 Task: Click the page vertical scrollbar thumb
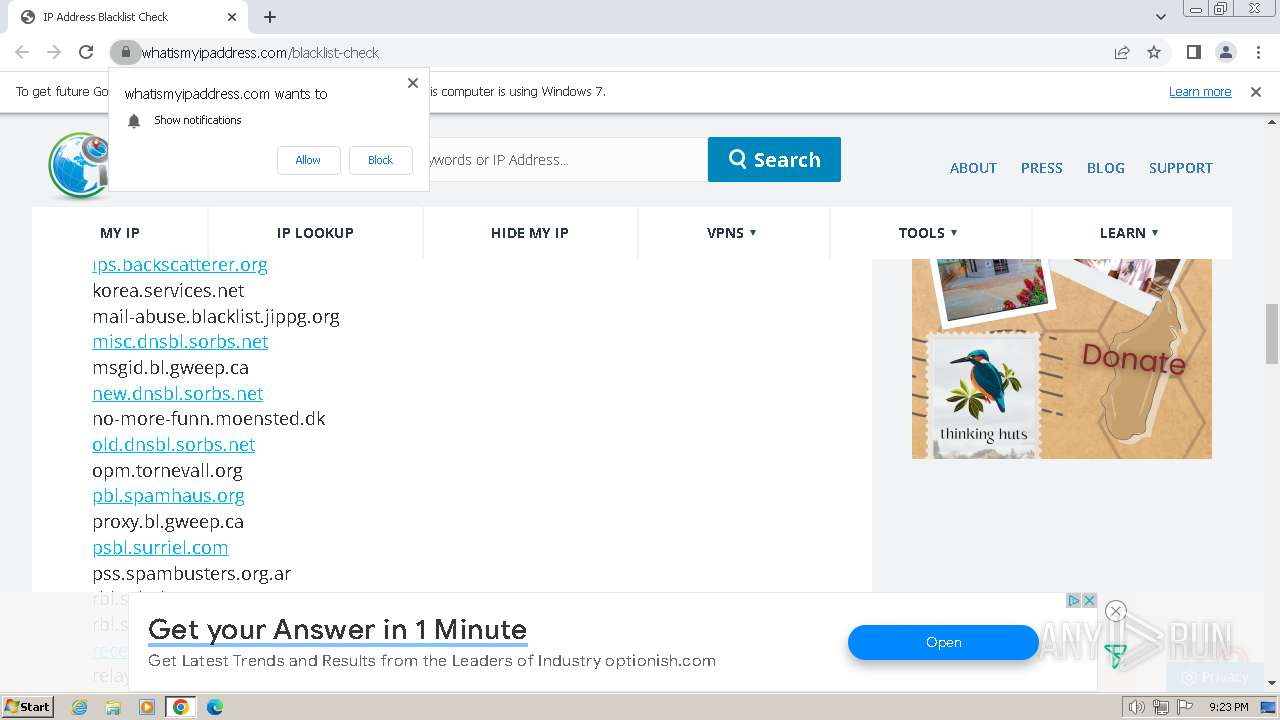tap(1272, 334)
